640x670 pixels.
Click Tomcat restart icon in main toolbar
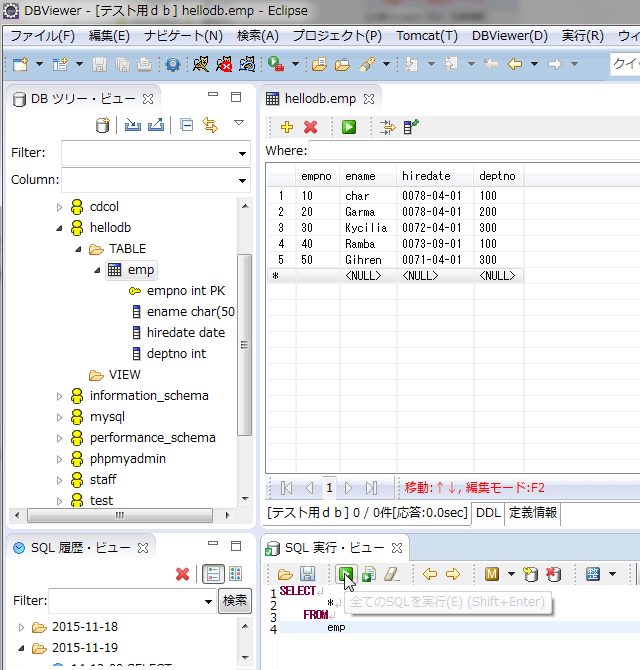pos(247,64)
